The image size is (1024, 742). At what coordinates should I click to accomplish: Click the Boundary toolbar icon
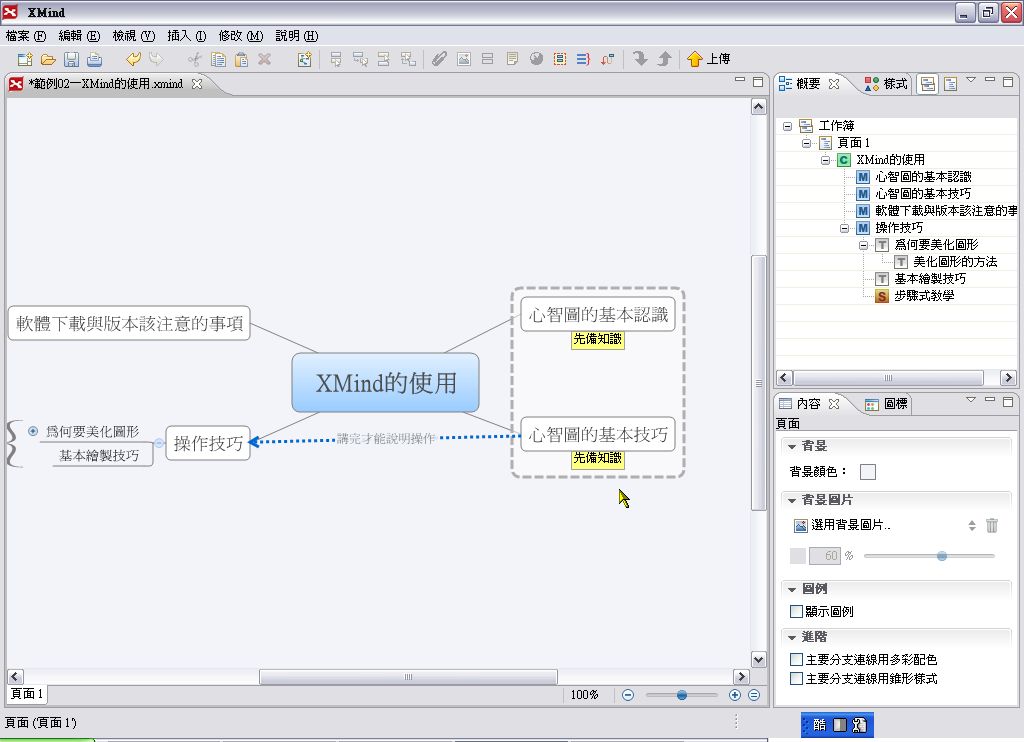pyautogui.click(x=560, y=59)
